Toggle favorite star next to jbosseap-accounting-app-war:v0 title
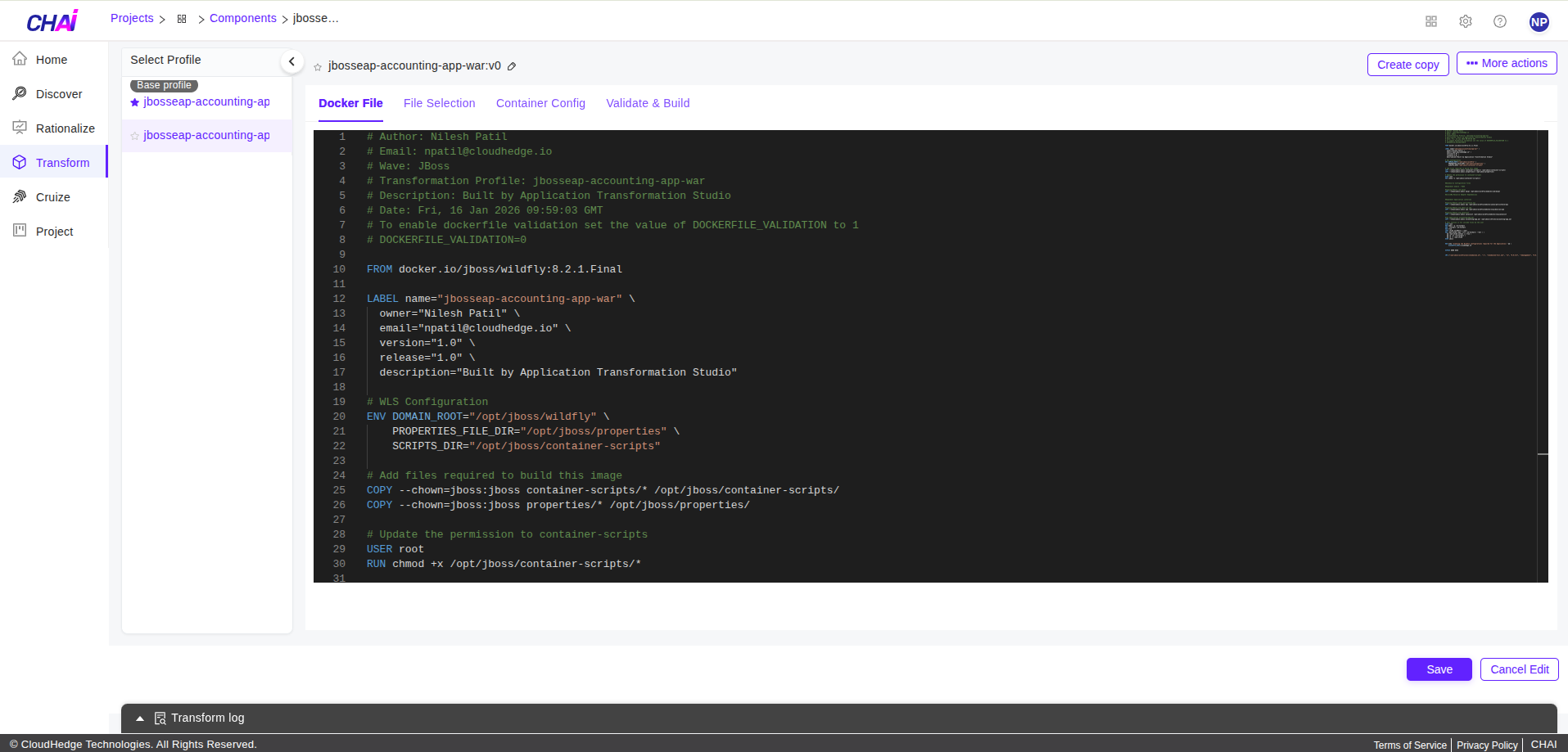The width and height of the screenshot is (1568, 752). point(318,67)
